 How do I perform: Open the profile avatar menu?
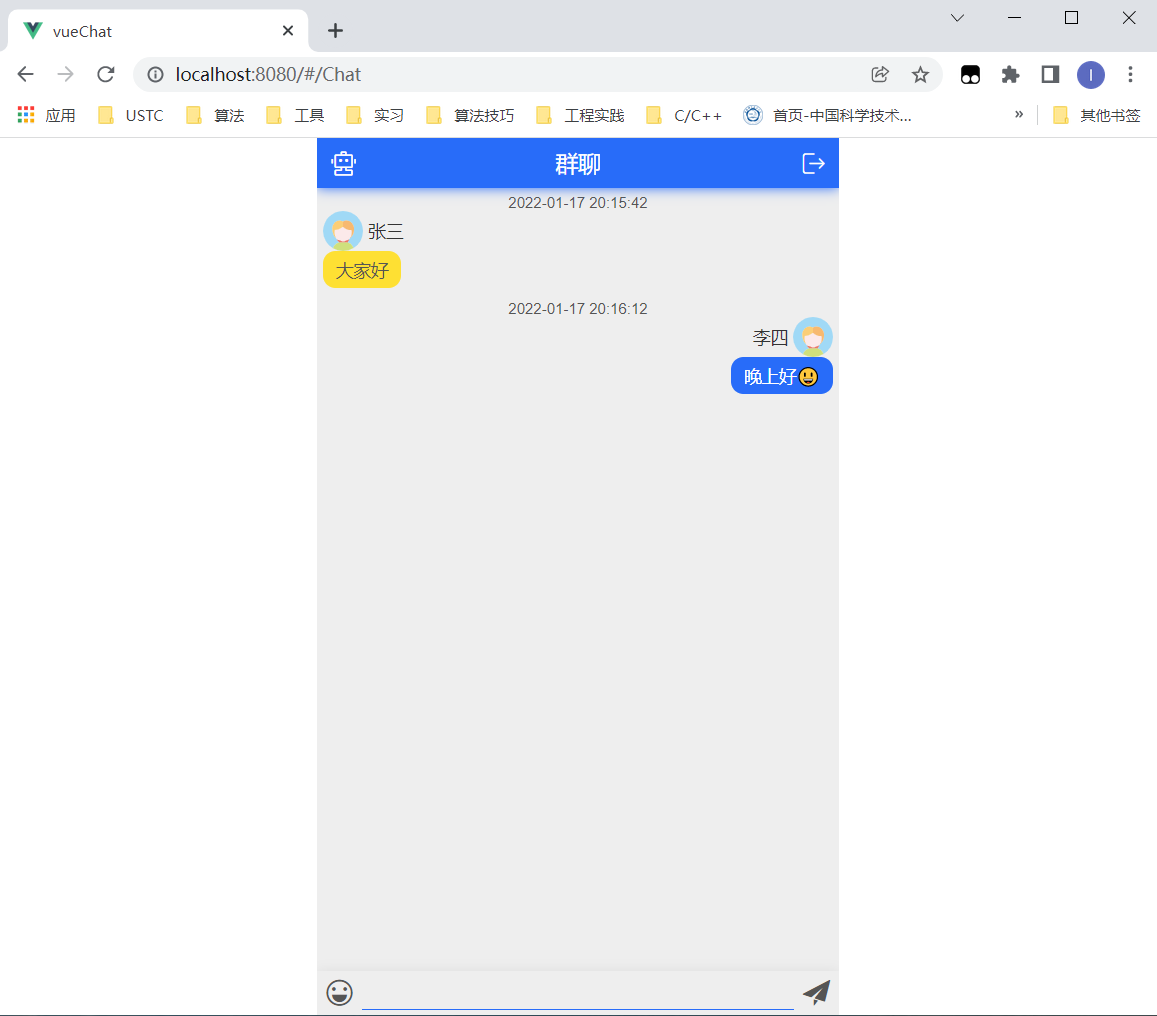click(x=1091, y=75)
